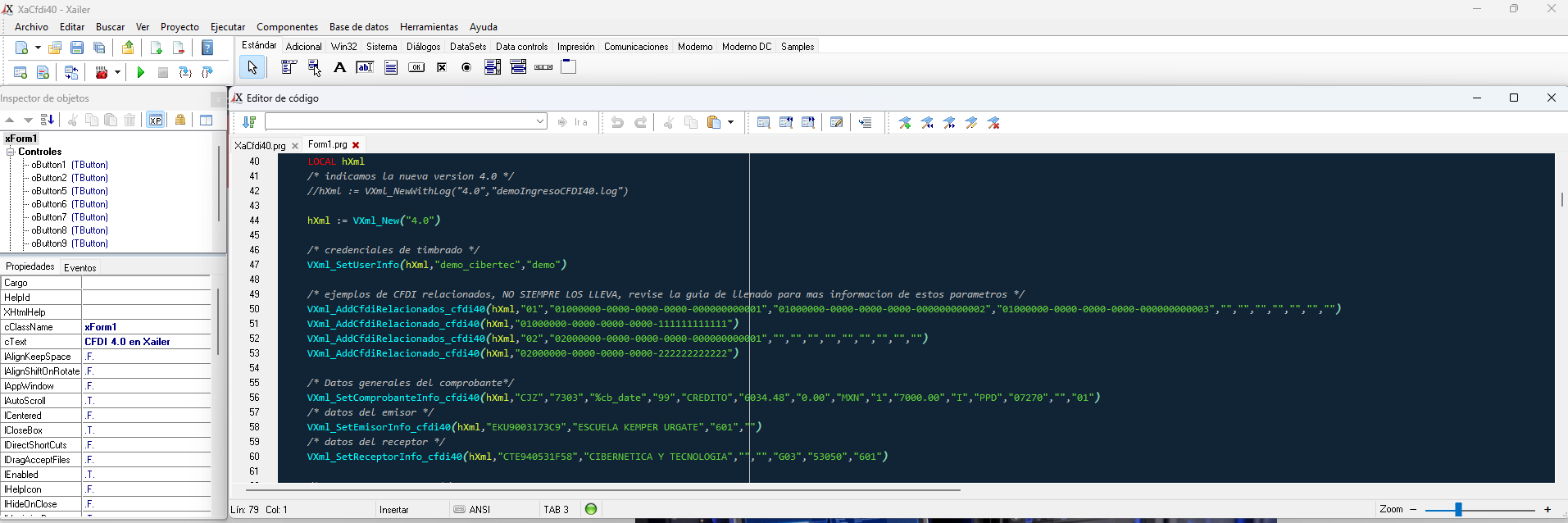1568x523 pixels.
Task: Pick the RadioButton component icon
Action: tap(466, 67)
